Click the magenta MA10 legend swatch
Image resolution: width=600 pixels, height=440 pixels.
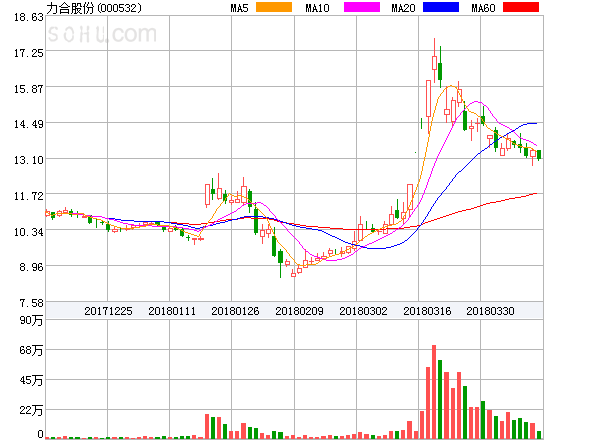362,7
